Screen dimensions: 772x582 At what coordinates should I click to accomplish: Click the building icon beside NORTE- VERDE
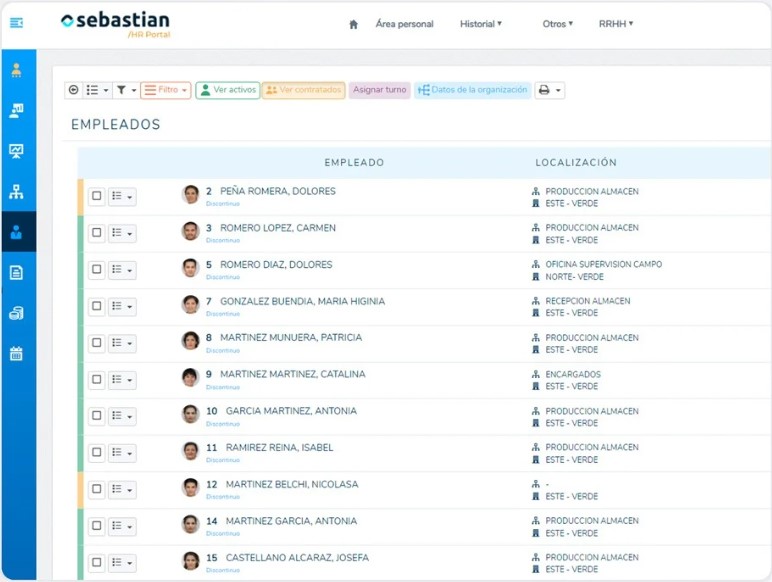(x=536, y=277)
